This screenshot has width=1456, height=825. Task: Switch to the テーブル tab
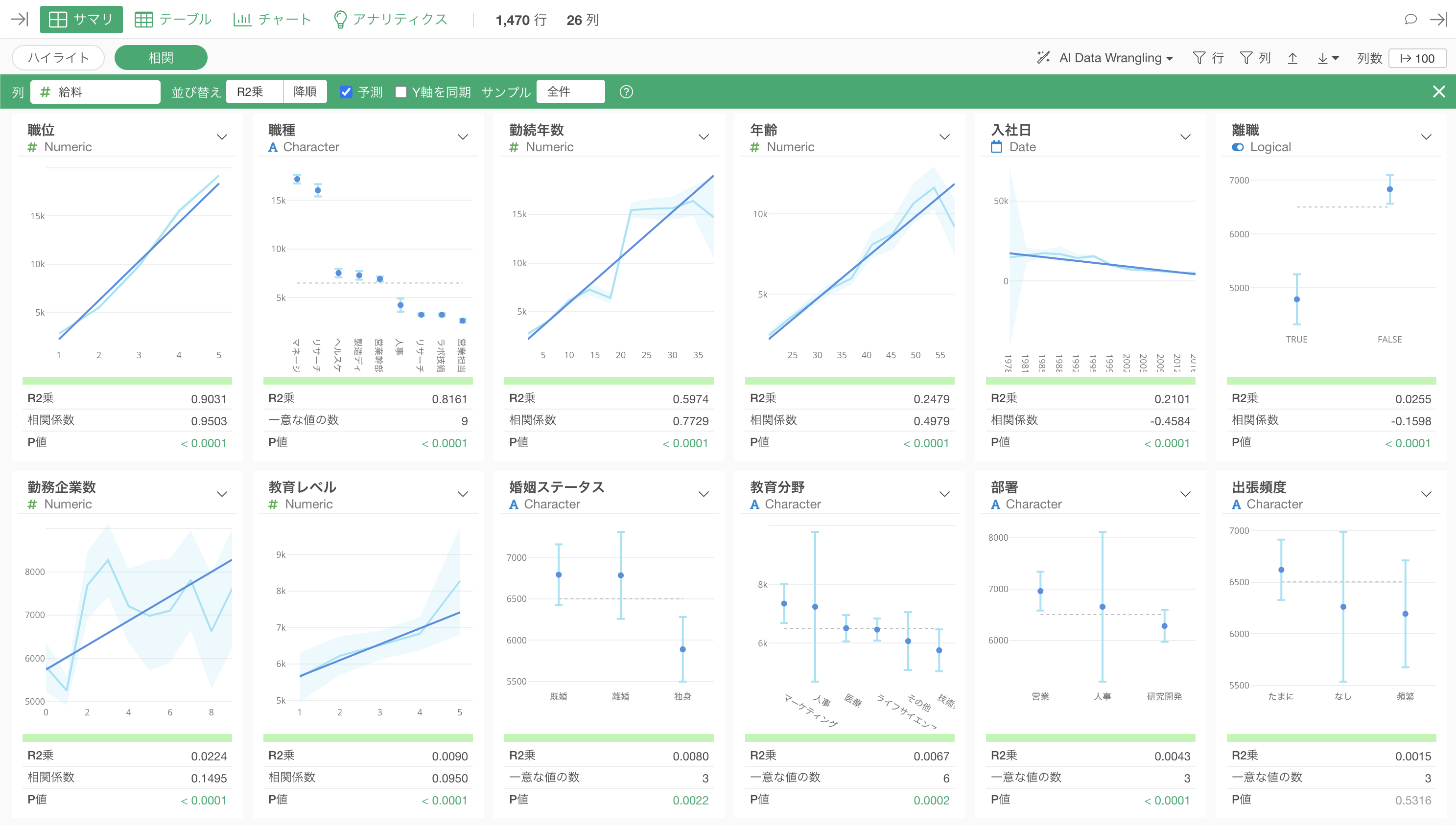(x=173, y=20)
